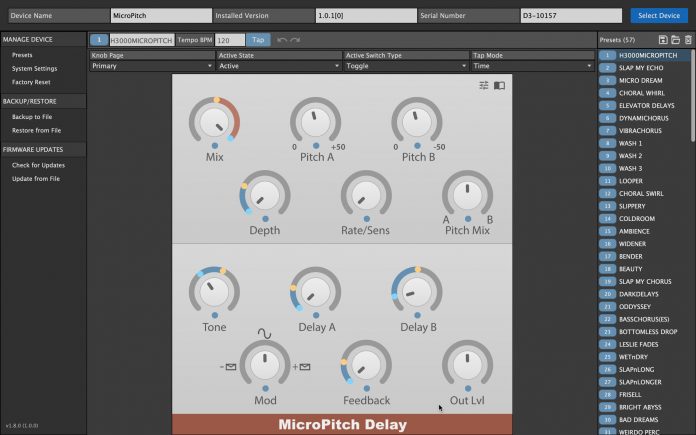
Task: Click the Select Device button
Action: pyautogui.click(x=659, y=15)
